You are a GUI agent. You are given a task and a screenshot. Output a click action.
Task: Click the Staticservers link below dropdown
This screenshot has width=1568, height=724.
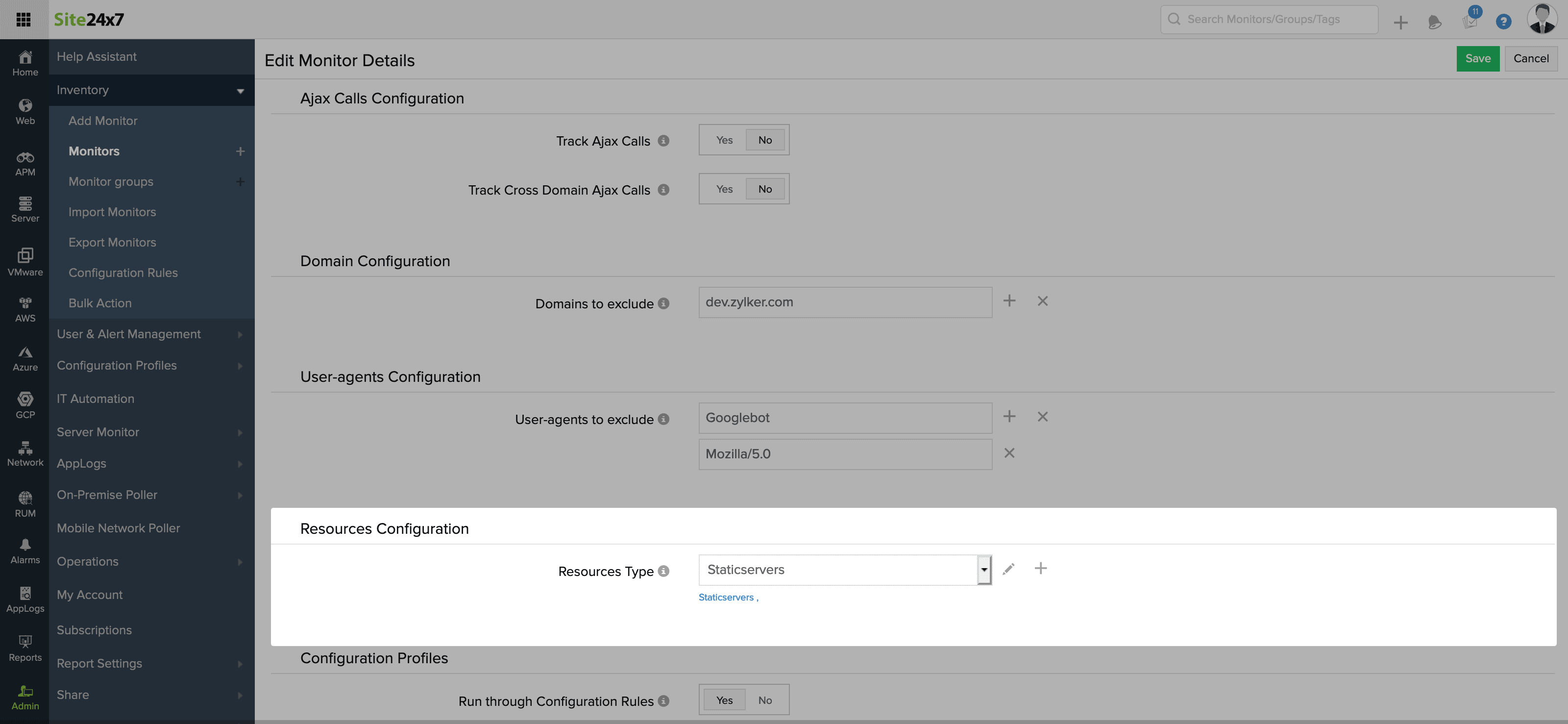(726, 598)
